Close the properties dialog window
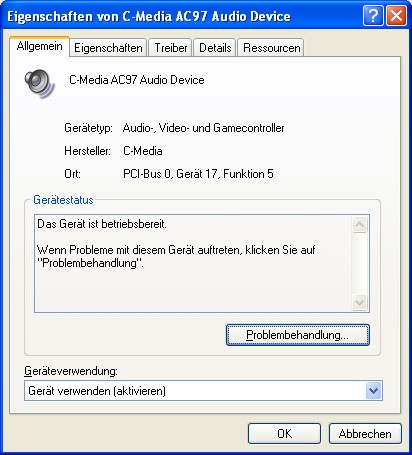The height and width of the screenshot is (455, 412). coord(396,15)
